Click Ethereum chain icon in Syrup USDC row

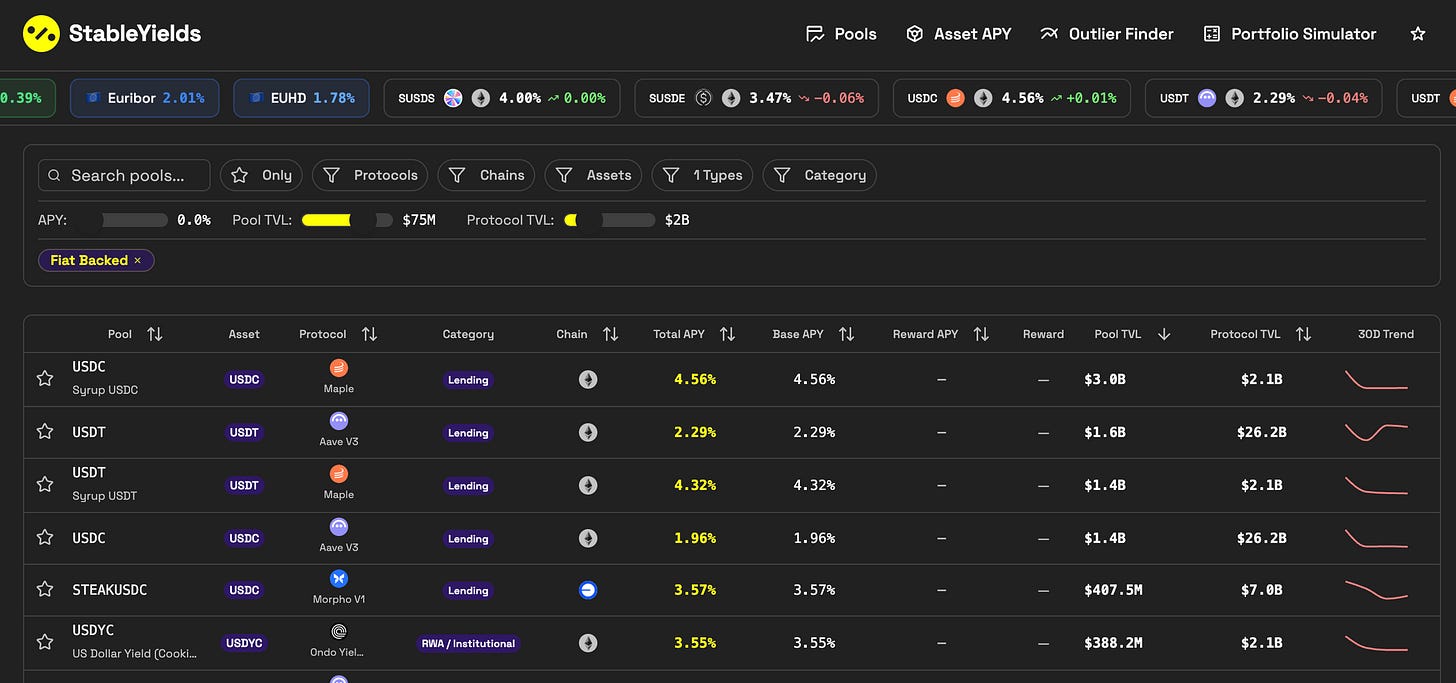tap(588, 380)
